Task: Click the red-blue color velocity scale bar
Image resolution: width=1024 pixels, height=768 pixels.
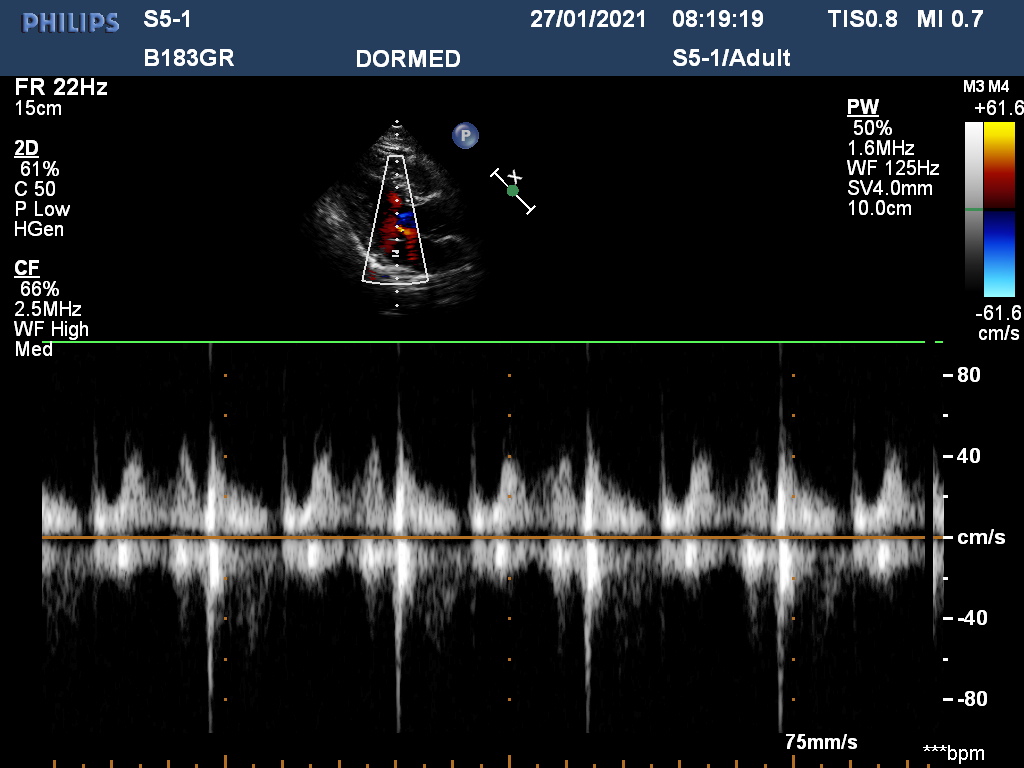Action: tap(999, 209)
